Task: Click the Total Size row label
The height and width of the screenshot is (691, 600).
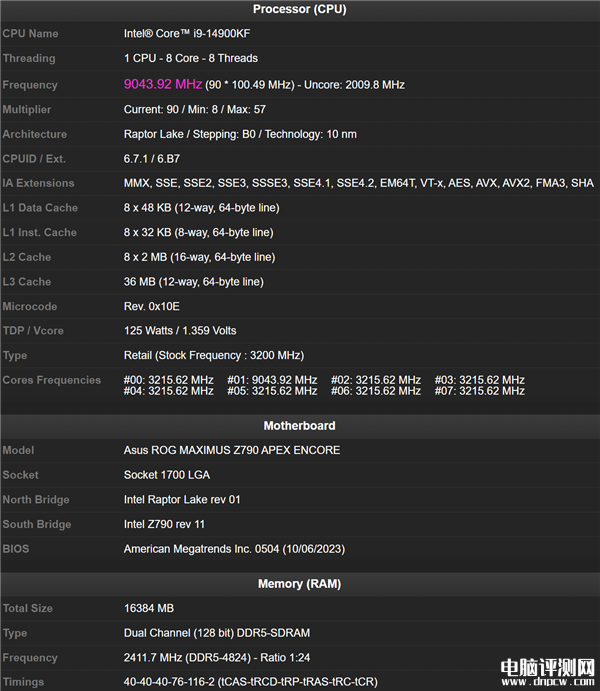Action: pyautogui.click(x=28, y=608)
